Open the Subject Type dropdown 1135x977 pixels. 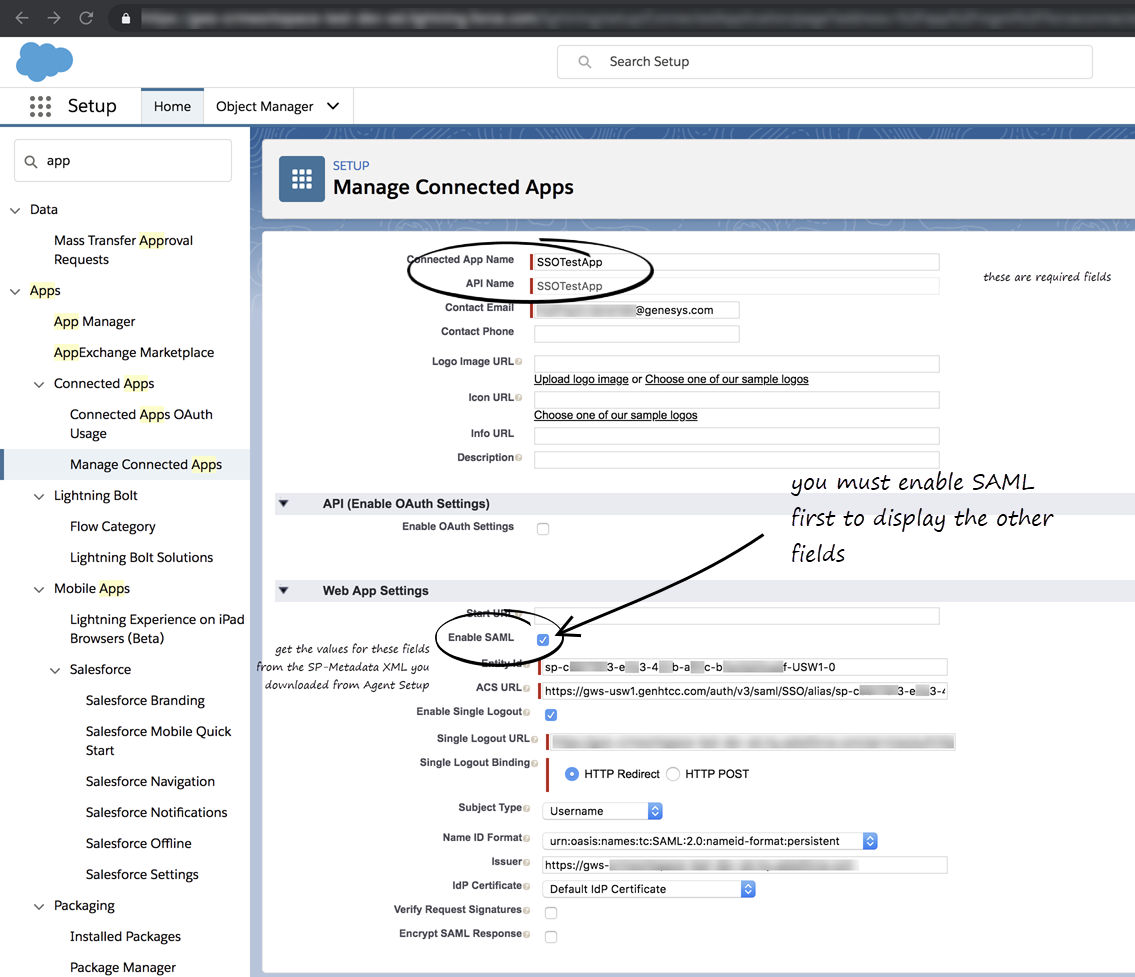pyautogui.click(x=602, y=811)
